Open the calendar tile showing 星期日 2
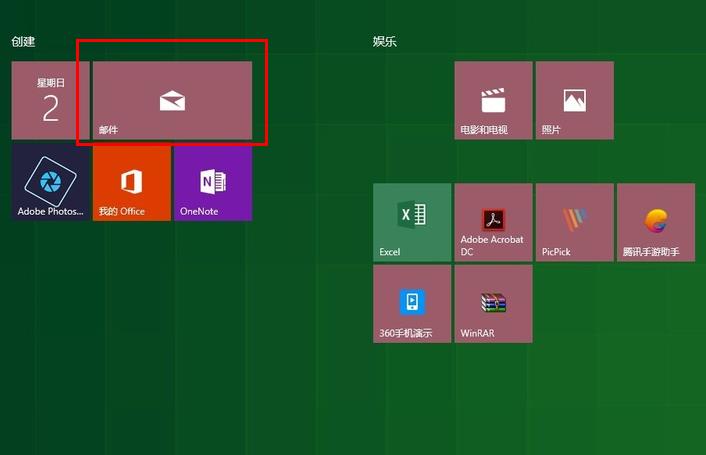 click(x=50, y=100)
